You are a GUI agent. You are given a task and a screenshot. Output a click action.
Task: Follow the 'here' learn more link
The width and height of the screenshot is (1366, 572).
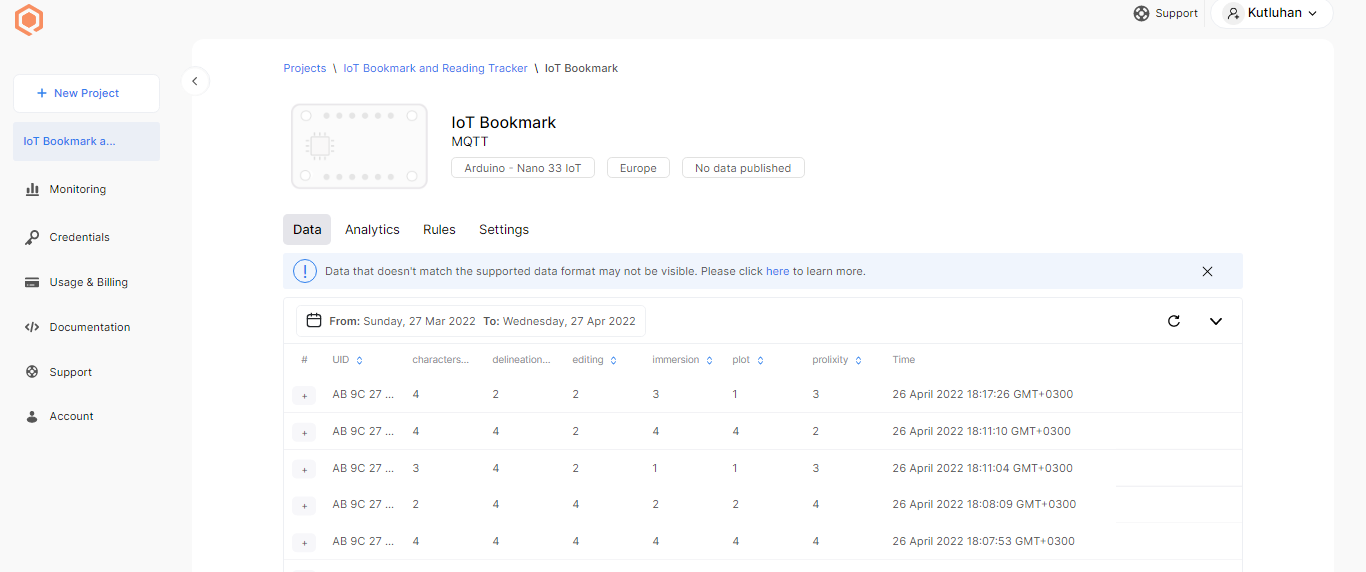pos(777,271)
